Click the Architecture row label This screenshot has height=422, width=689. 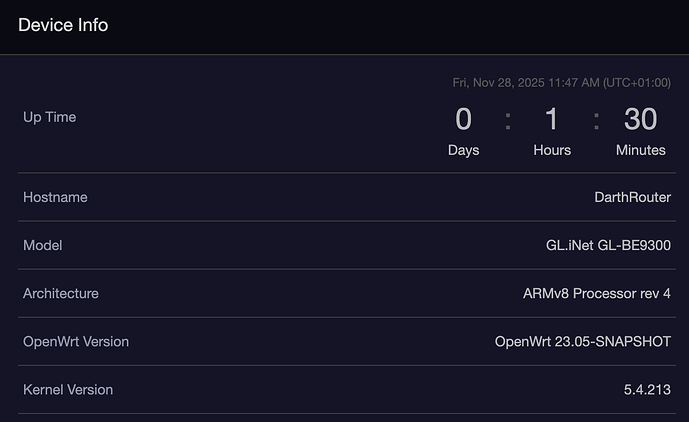60,293
